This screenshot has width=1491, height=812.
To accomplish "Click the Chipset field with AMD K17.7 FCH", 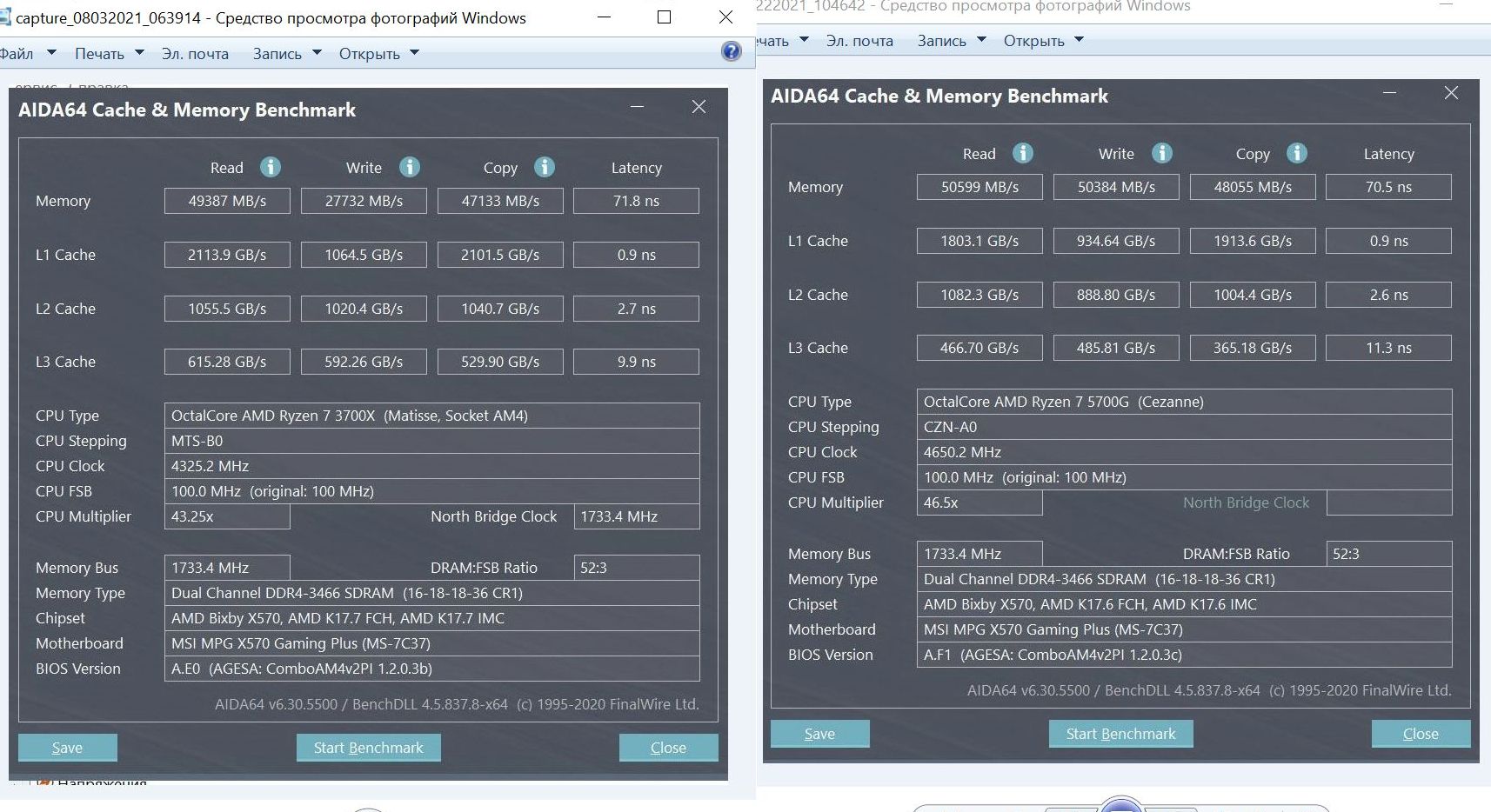I will (x=432, y=618).
